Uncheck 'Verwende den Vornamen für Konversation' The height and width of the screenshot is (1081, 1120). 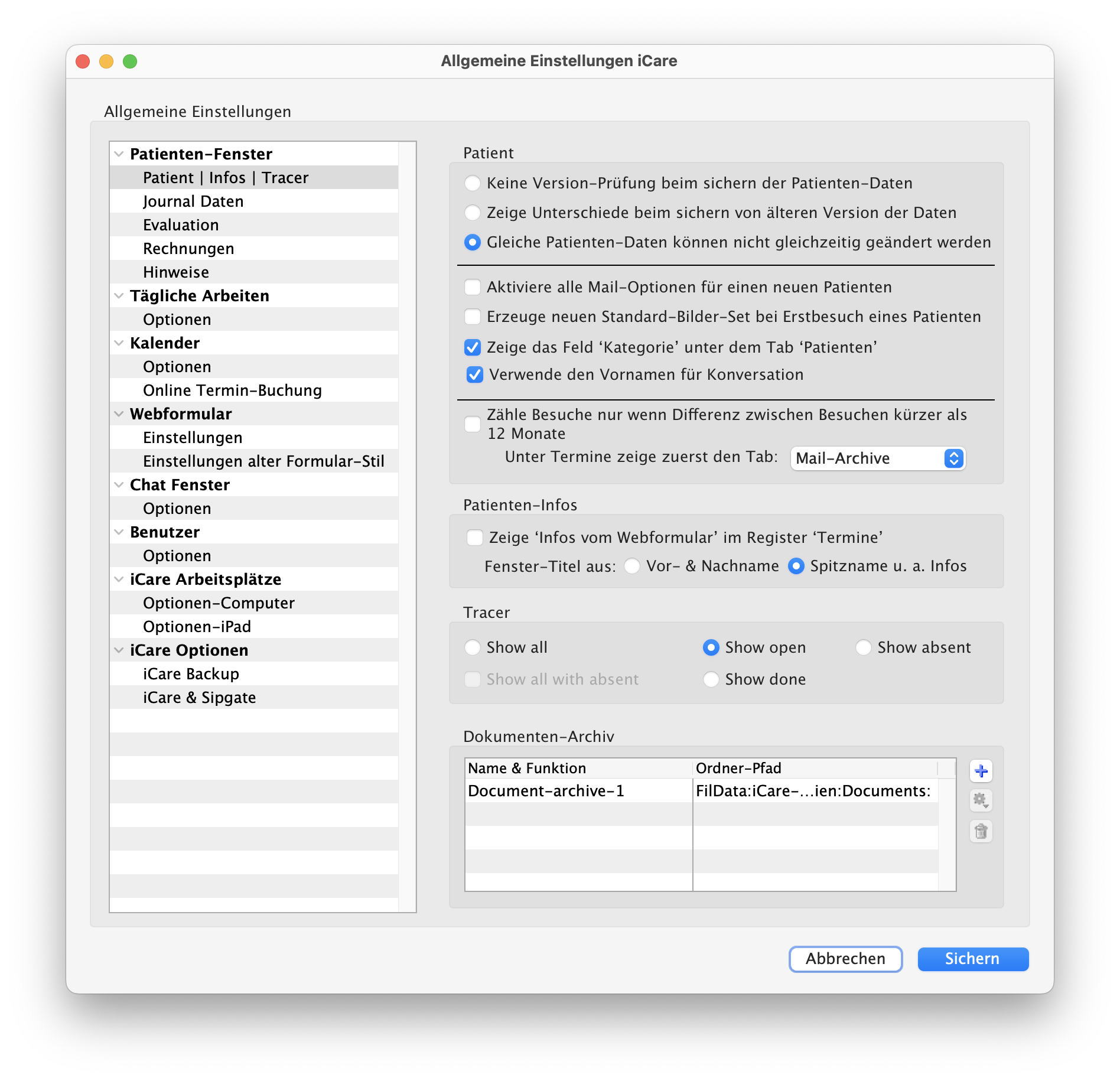point(475,375)
